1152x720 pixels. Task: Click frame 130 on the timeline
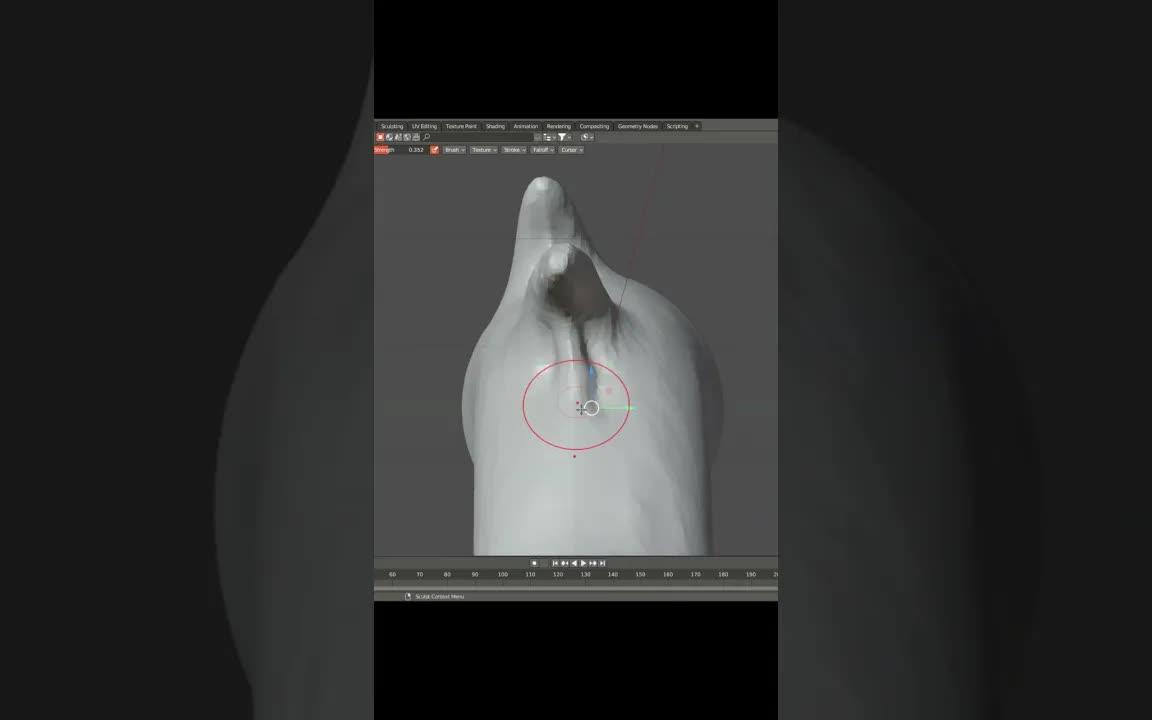pos(585,574)
